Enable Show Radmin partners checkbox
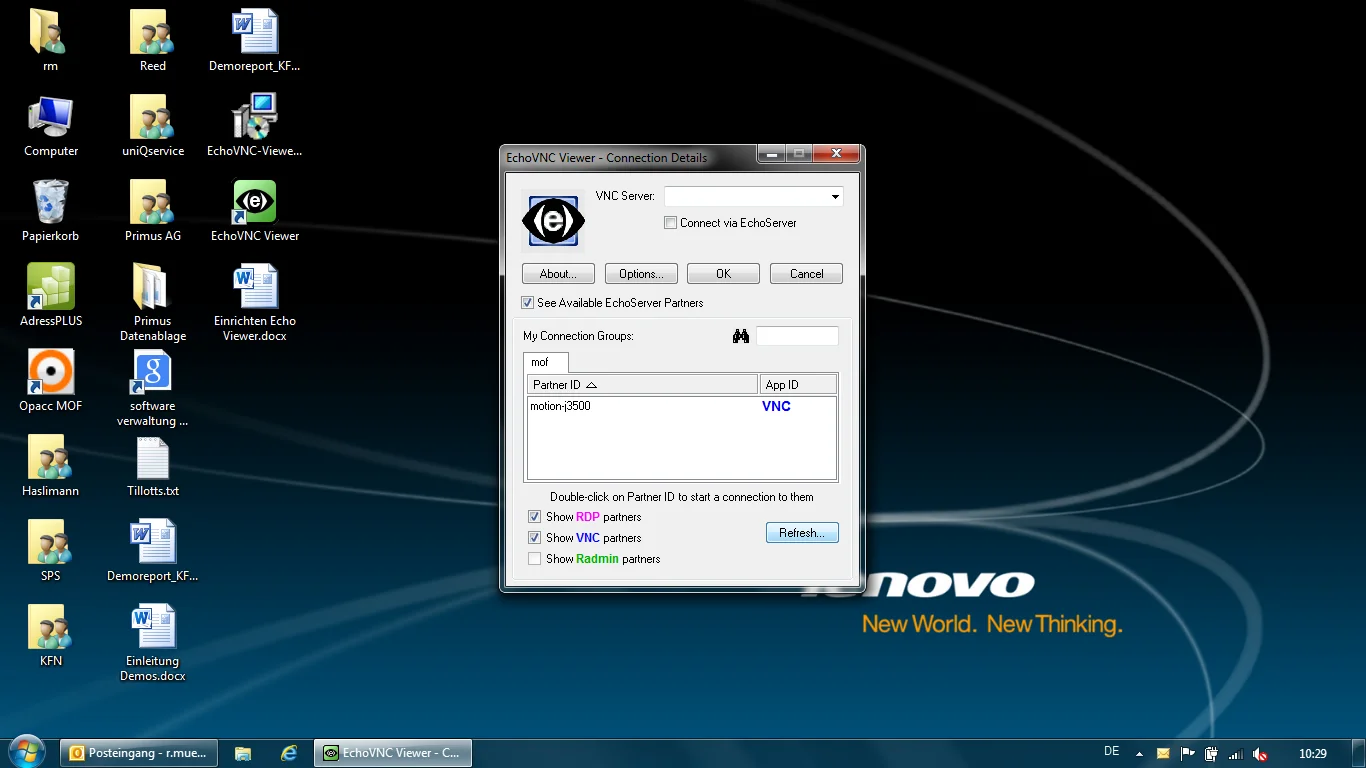 click(x=534, y=559)
